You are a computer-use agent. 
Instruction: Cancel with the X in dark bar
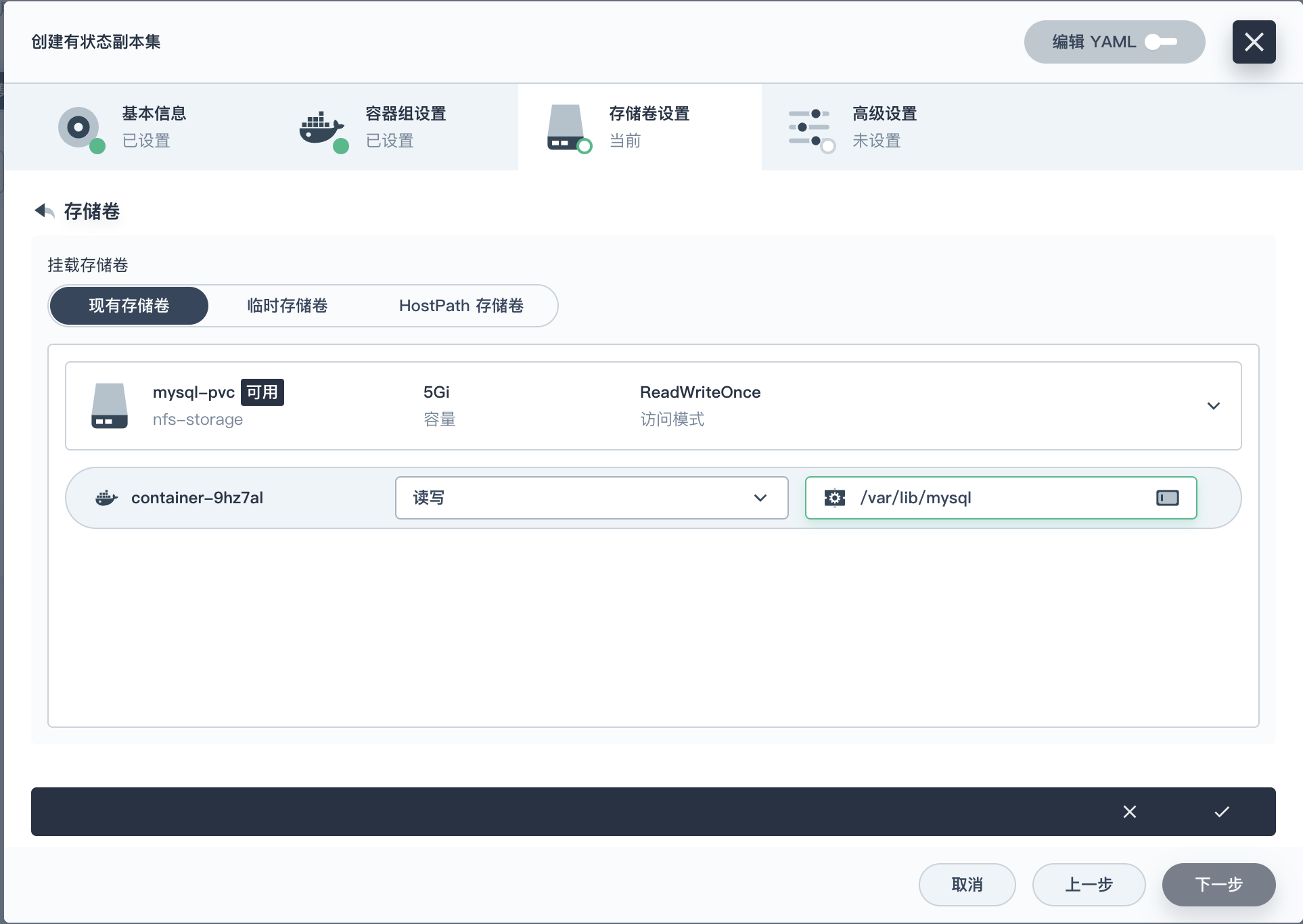pos(1129,812)
